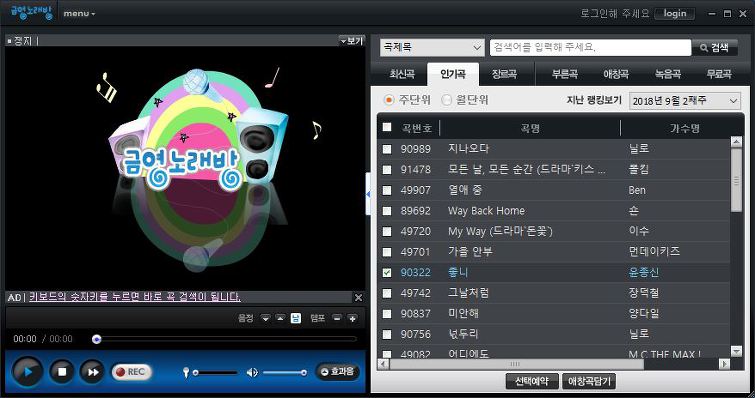Close the AD banner with X
Image resolution: width=755 pixels, height=398 pixels.
(358, 297)
